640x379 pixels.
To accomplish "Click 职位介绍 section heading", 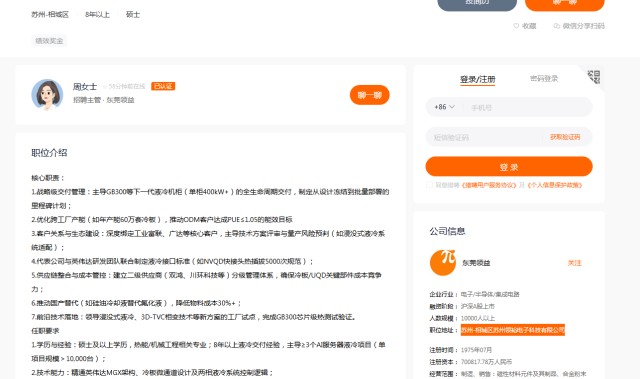I will [x=49, y=153].
